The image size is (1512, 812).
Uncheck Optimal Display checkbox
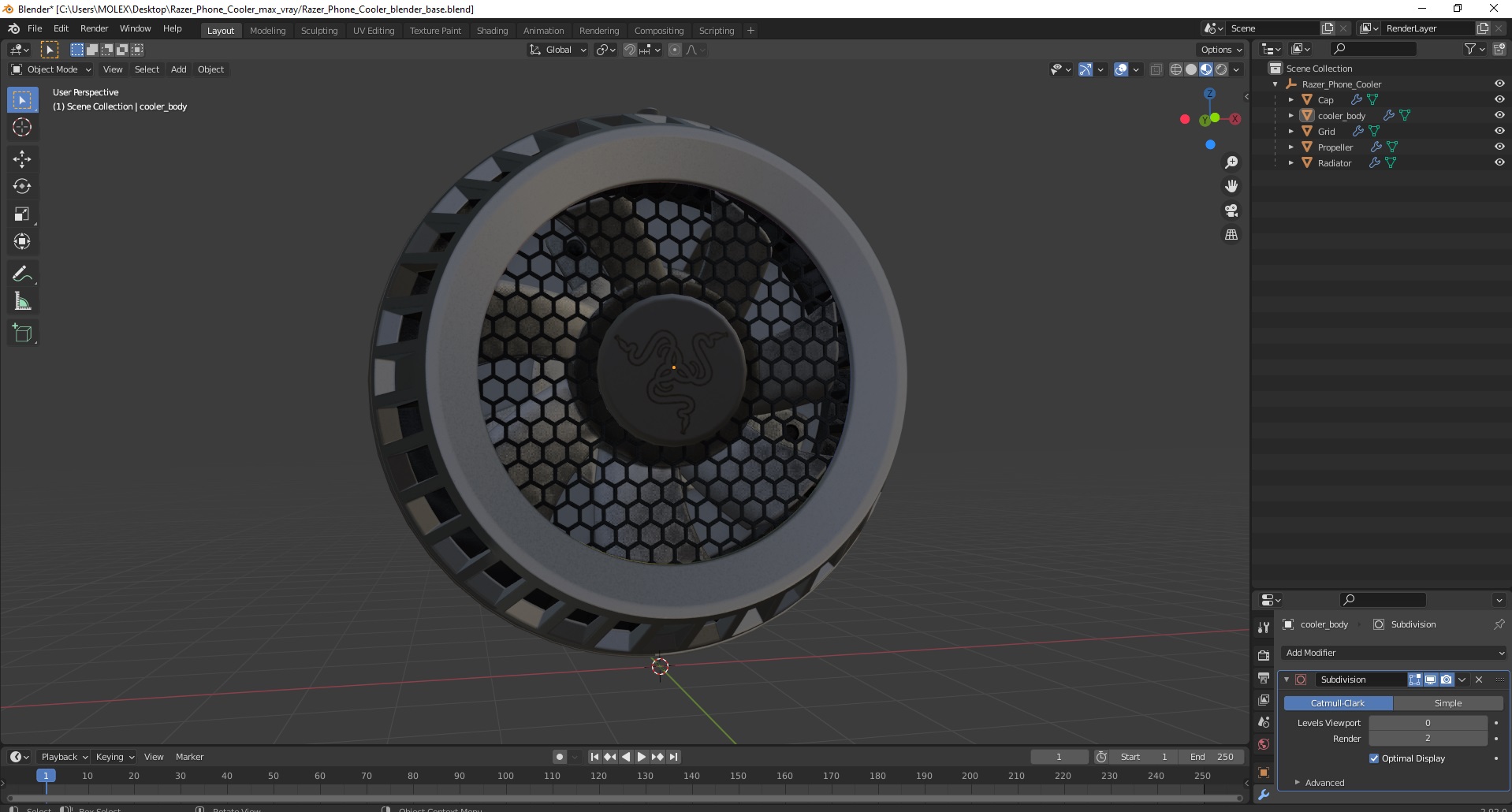pyautogui.click(x=1374, y=758)
